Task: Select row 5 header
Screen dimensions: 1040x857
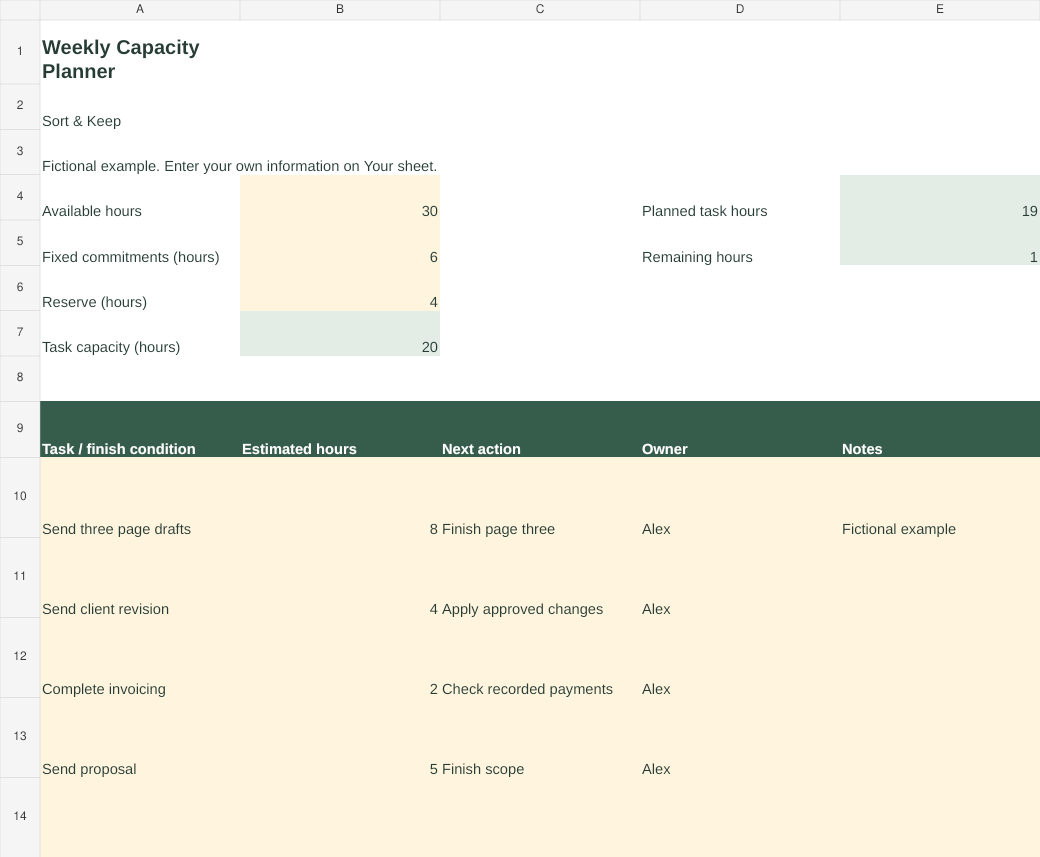Action: pyautogui.click(x=20, y=242)
